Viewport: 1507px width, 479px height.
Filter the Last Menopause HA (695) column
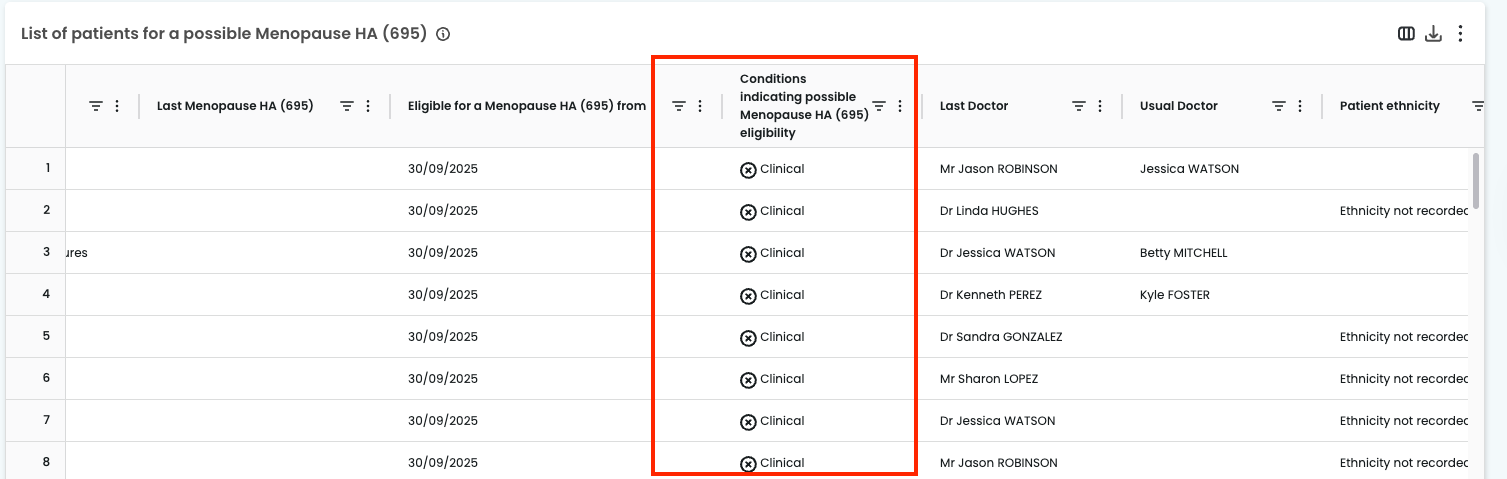[347, 106]
